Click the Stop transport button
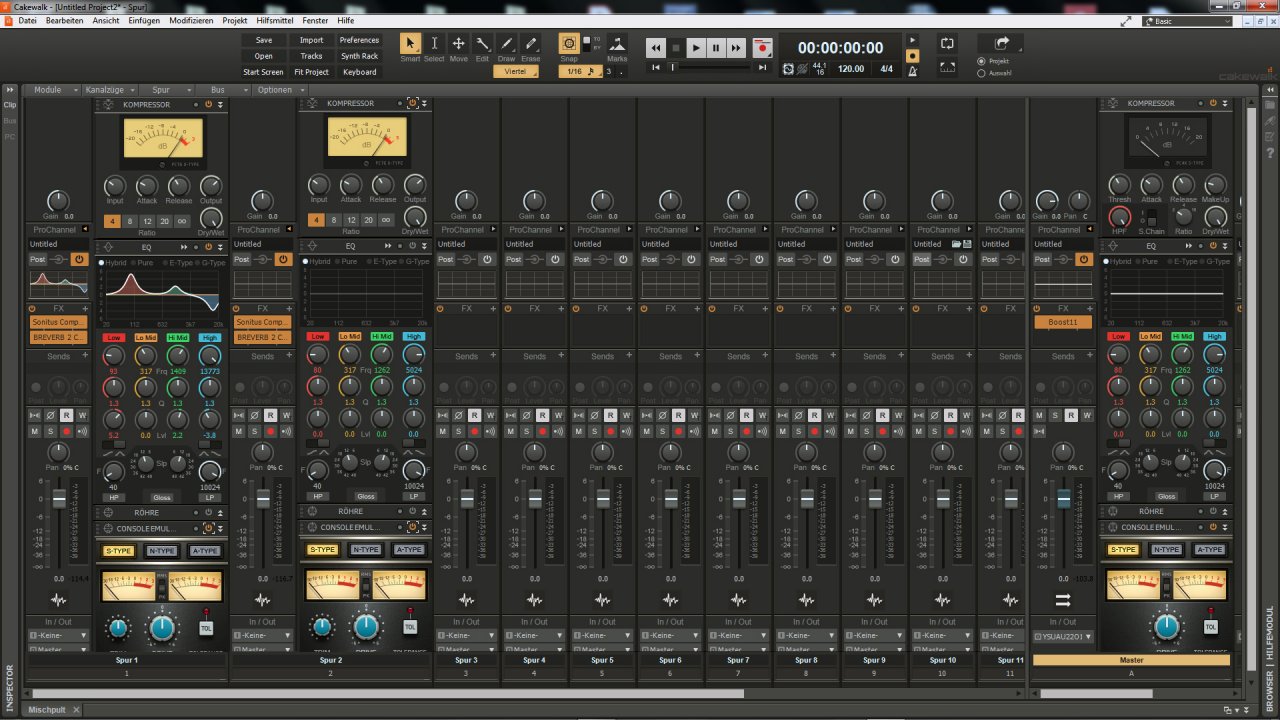 coord(676,47)
